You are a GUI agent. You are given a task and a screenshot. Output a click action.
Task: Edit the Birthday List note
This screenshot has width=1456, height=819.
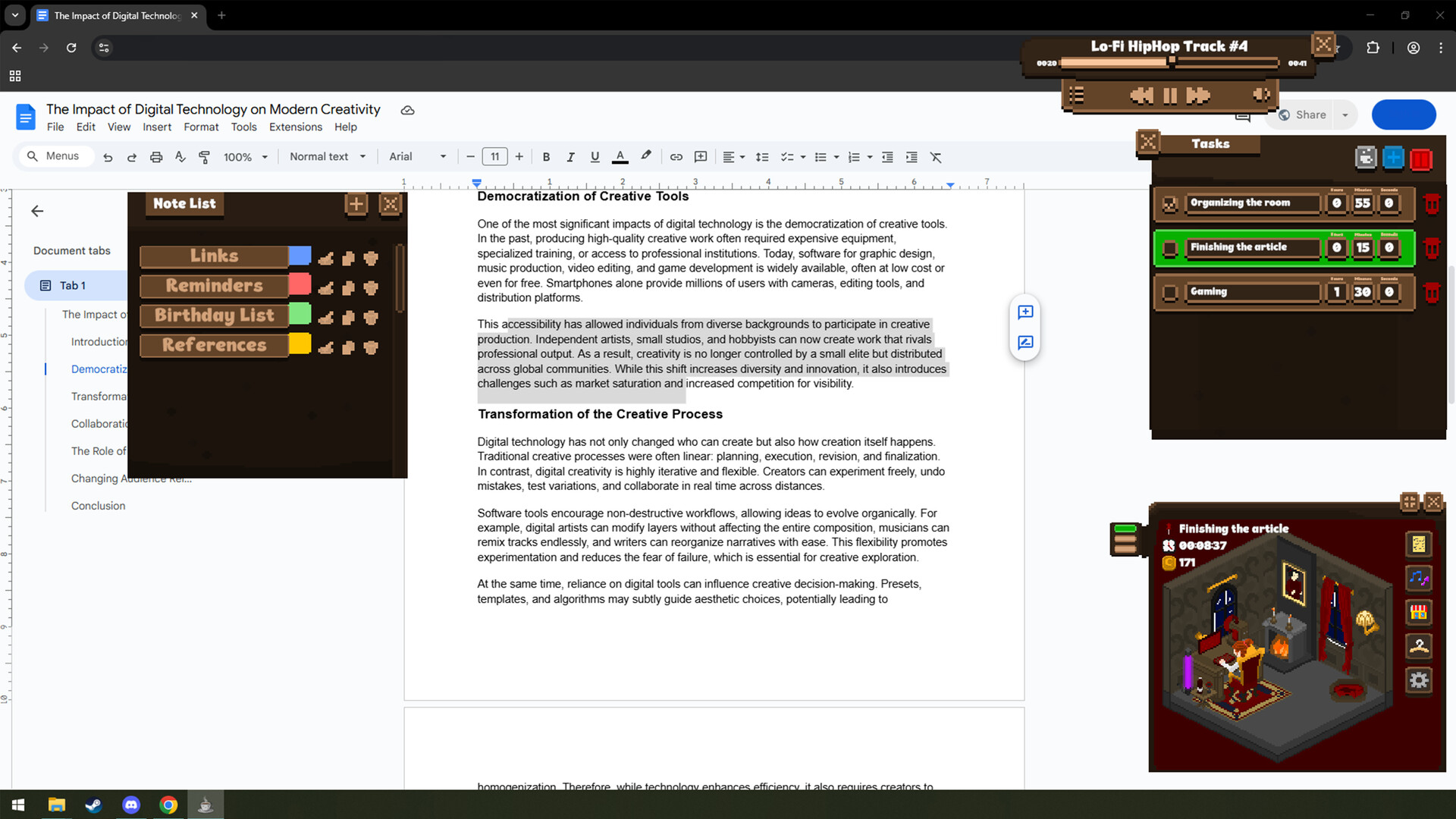[326, 317]
